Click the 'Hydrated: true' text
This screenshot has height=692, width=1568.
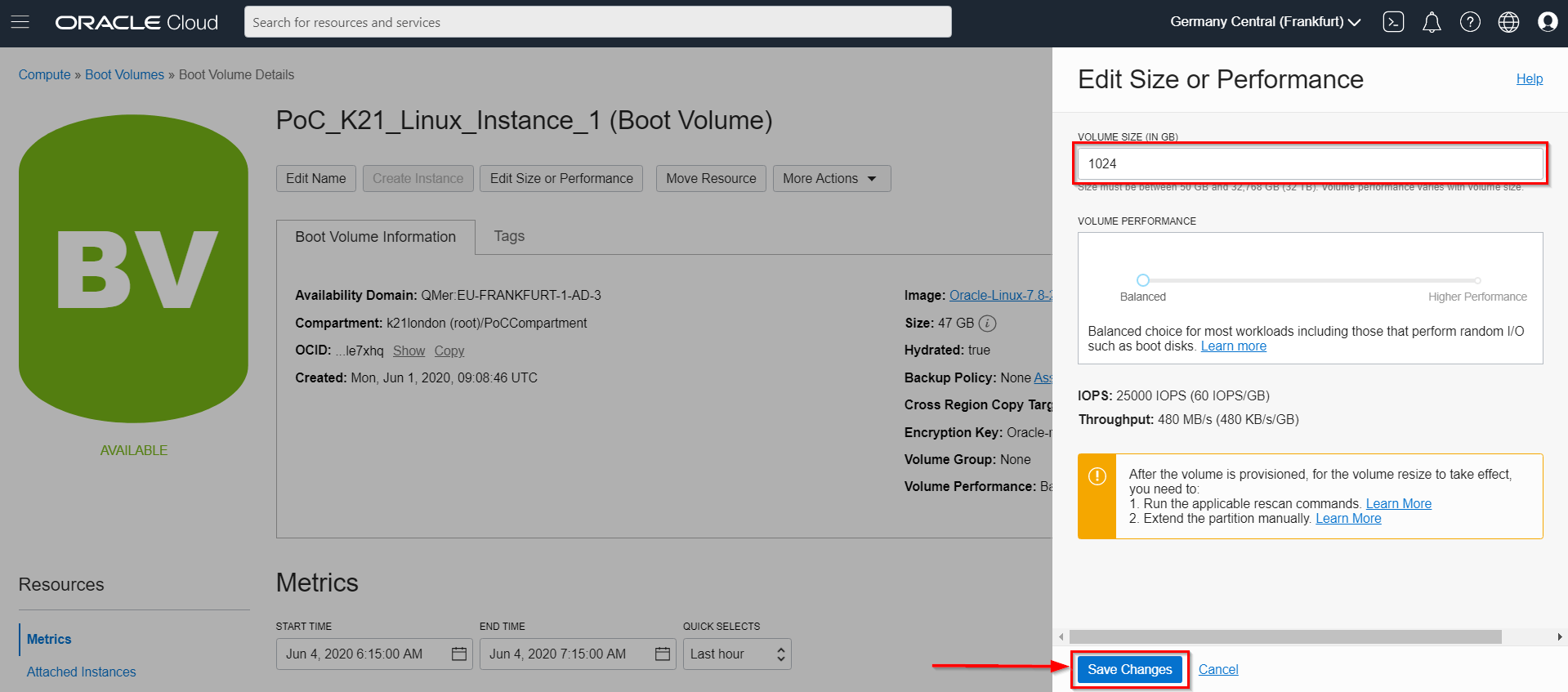coord(947,350)
